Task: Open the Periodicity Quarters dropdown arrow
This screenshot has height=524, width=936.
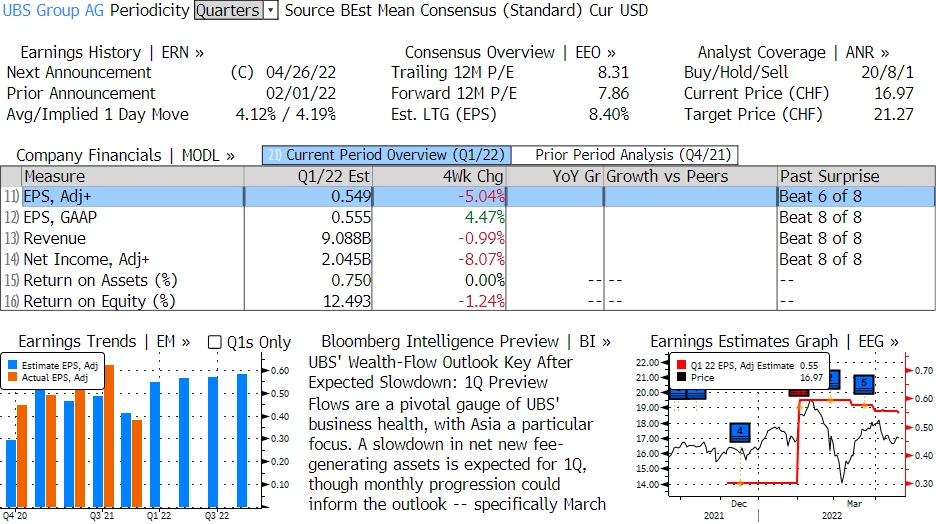Action: coord(271,10)
